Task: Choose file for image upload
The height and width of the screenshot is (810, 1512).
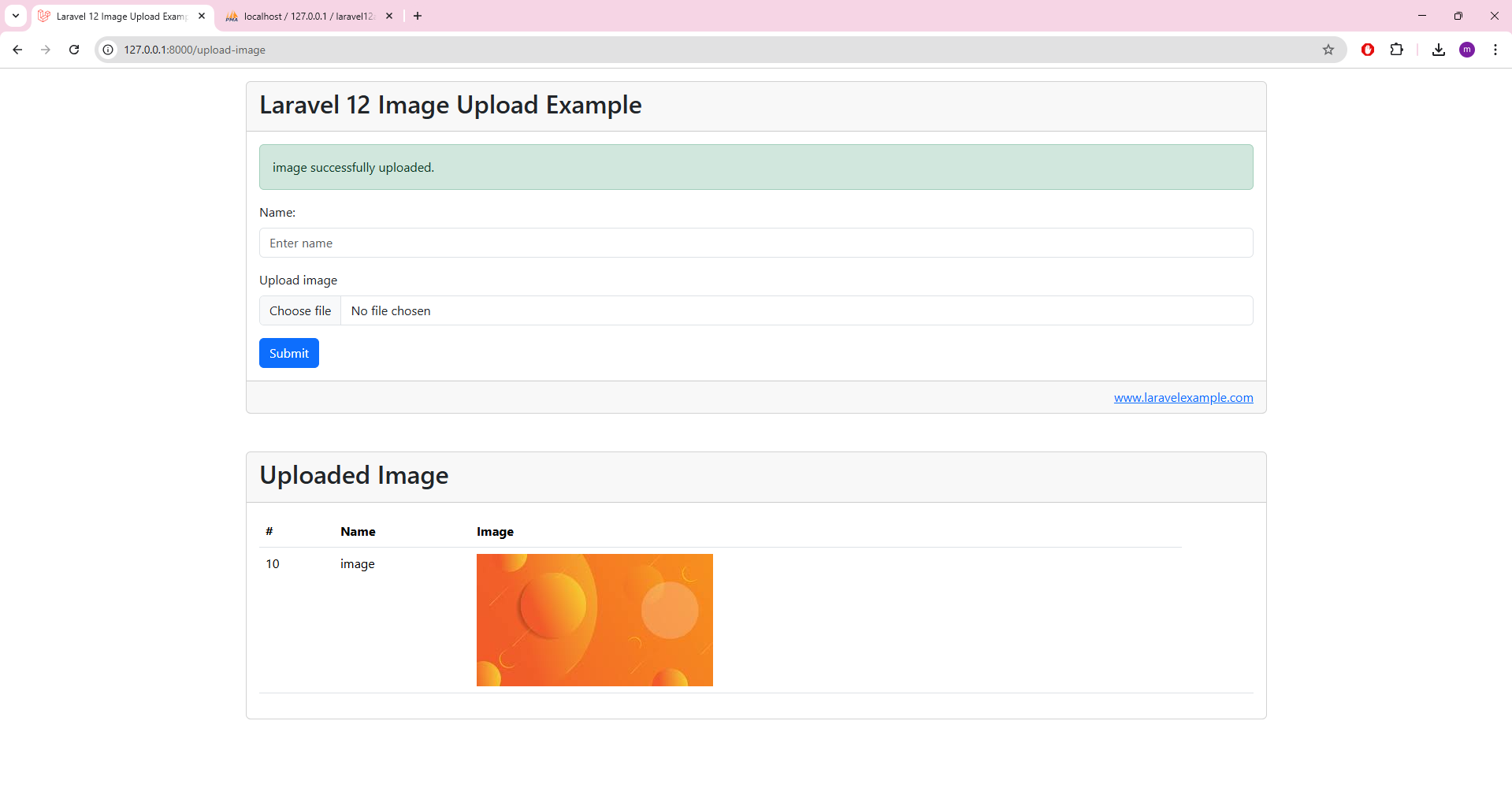Action: (300, 310)
